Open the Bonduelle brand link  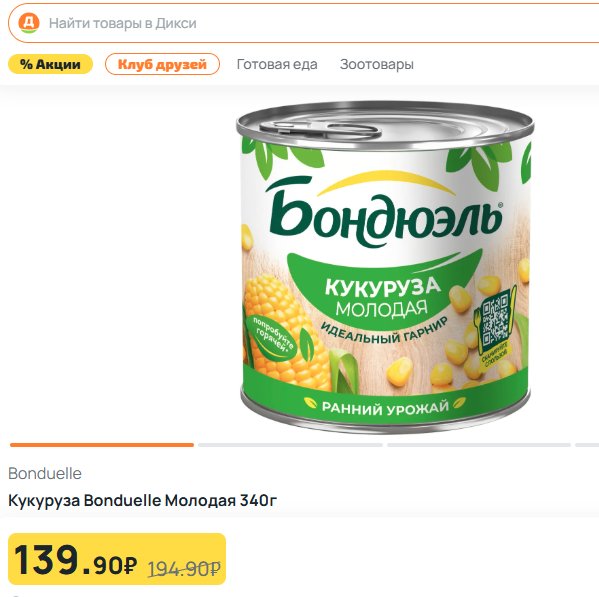click(x=45, y=474)
